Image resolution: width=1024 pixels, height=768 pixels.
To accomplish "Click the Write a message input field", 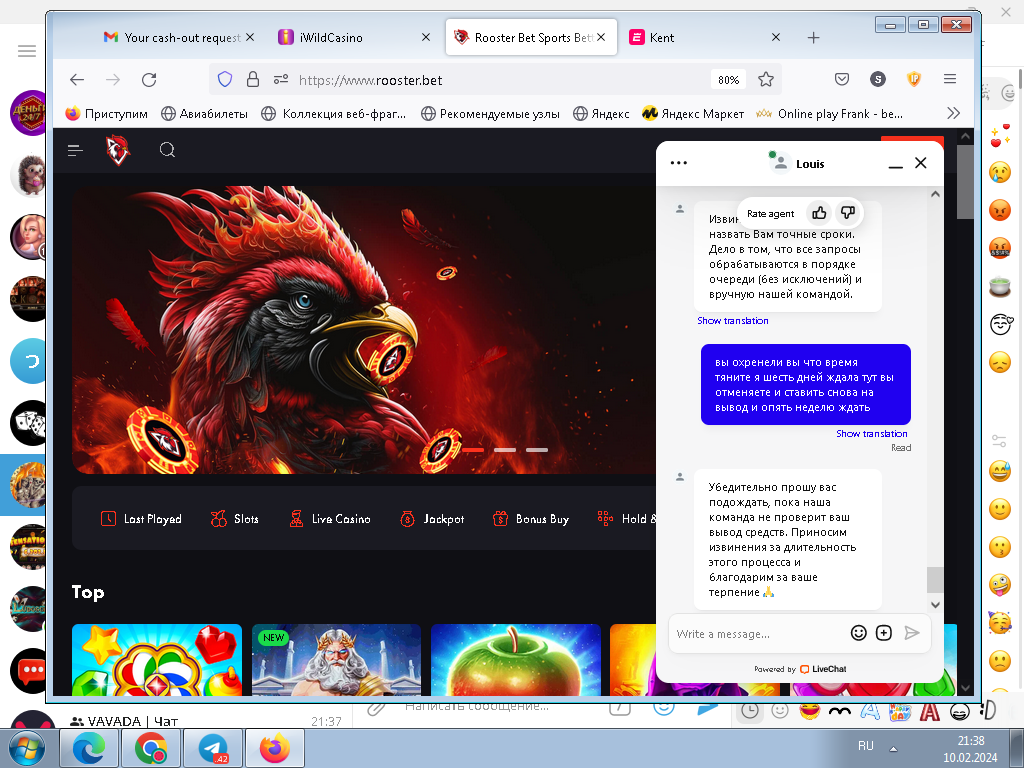I will pos(758,633).
